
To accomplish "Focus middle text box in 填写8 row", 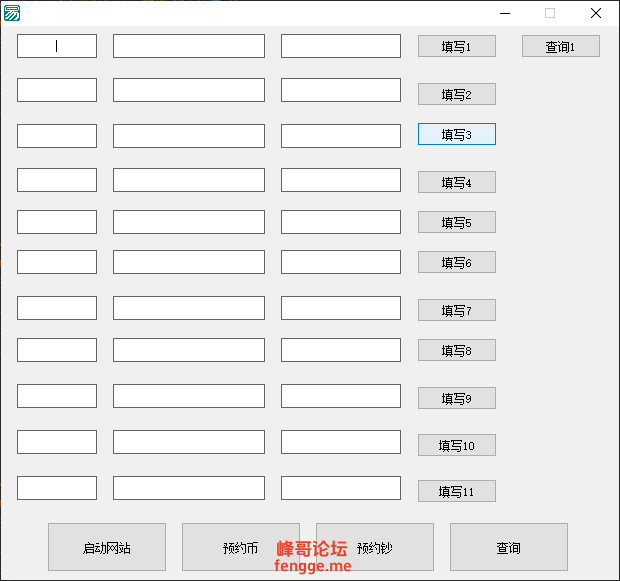I will (x=189, y=350).
